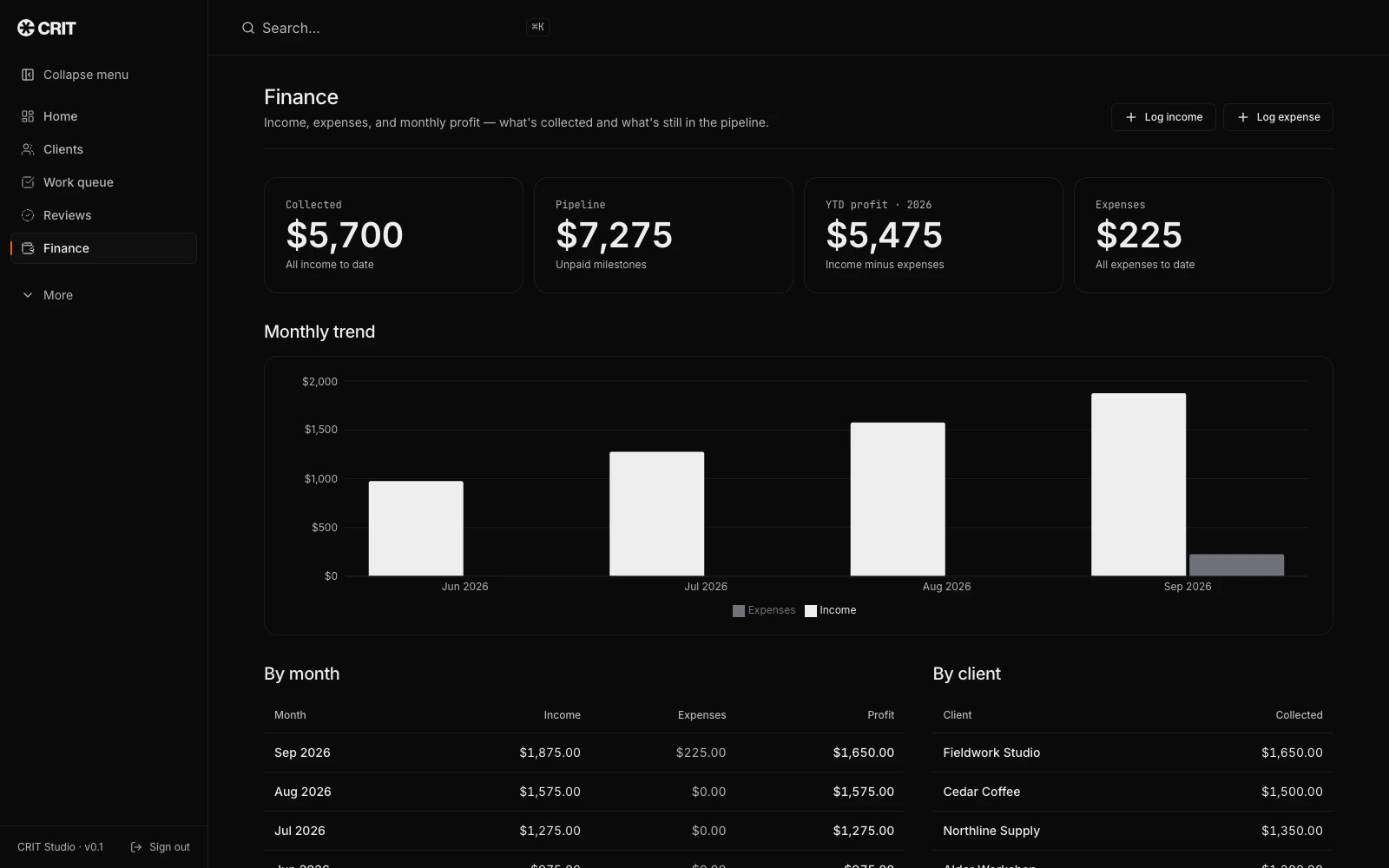
Task: Click the Sep 2026 expenses bar
Action: (x=1236, y=565)
